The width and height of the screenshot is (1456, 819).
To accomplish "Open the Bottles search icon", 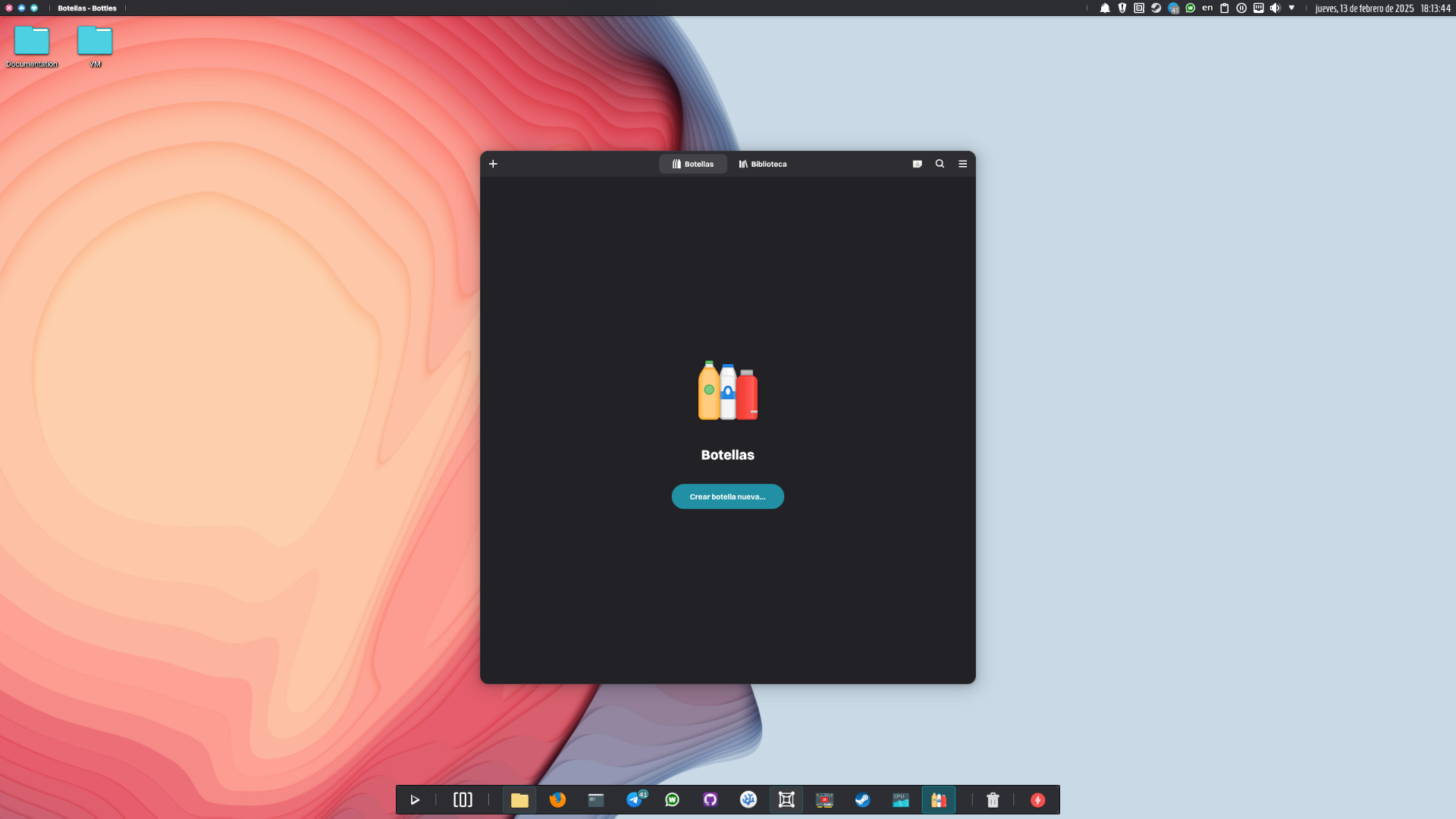I will click(x=940, y=164).
